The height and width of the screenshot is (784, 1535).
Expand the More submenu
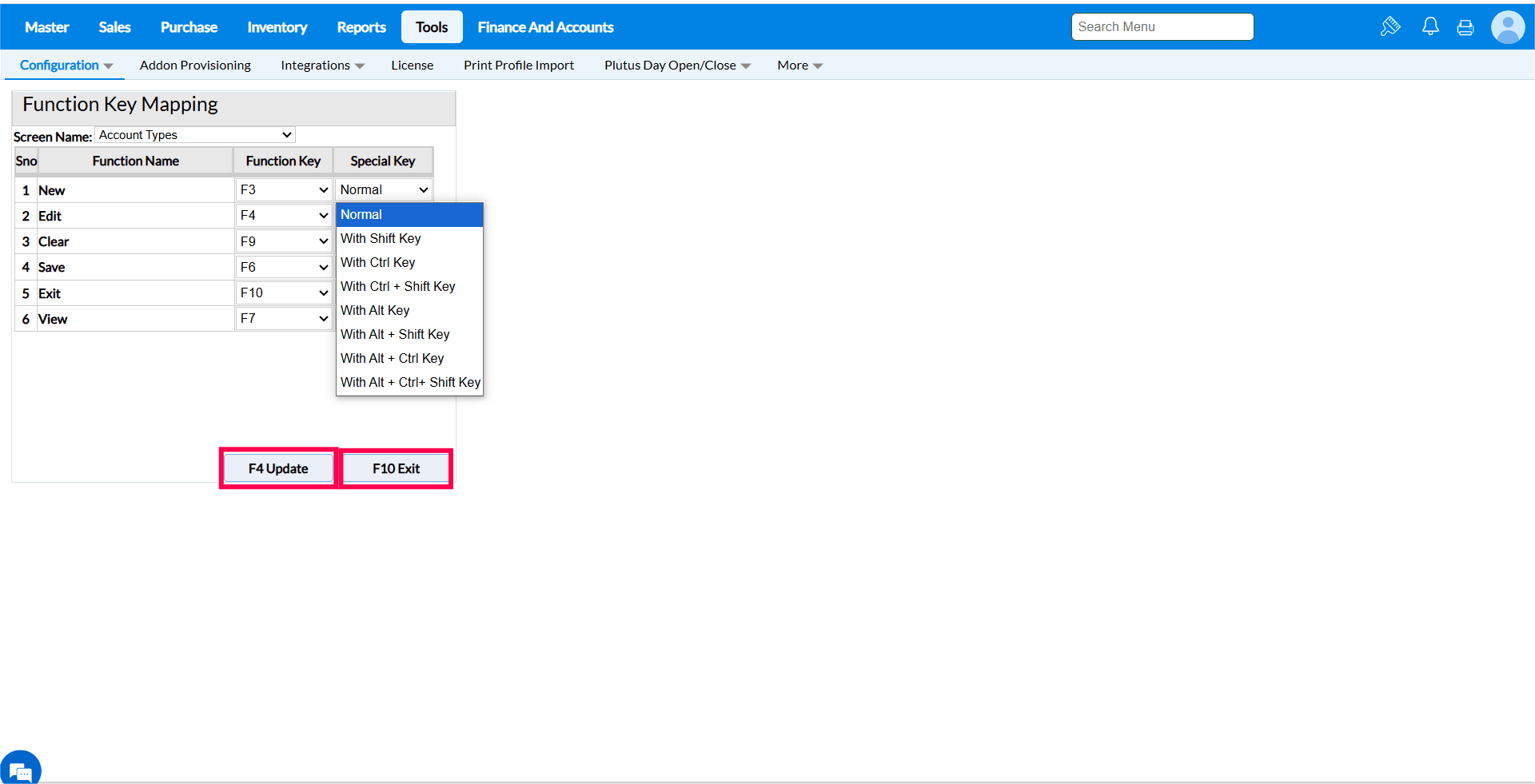tap(799, 66)
